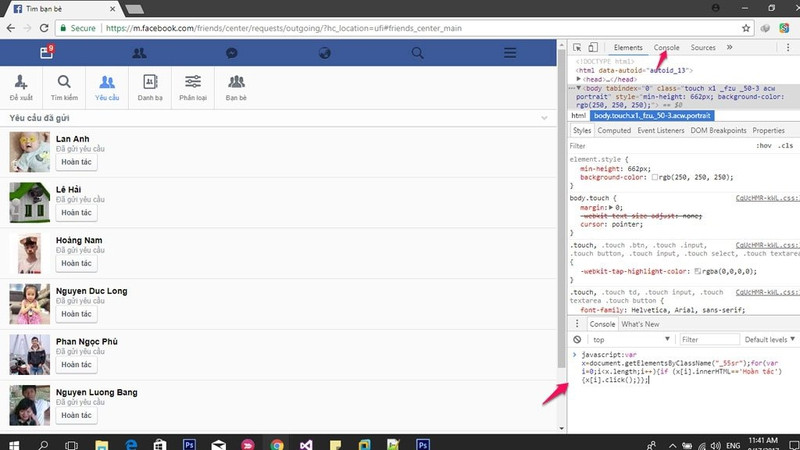Select the Đề xuất suggestions tab
The width and height of the screenshot is (800, 450).
coord(21,88)
